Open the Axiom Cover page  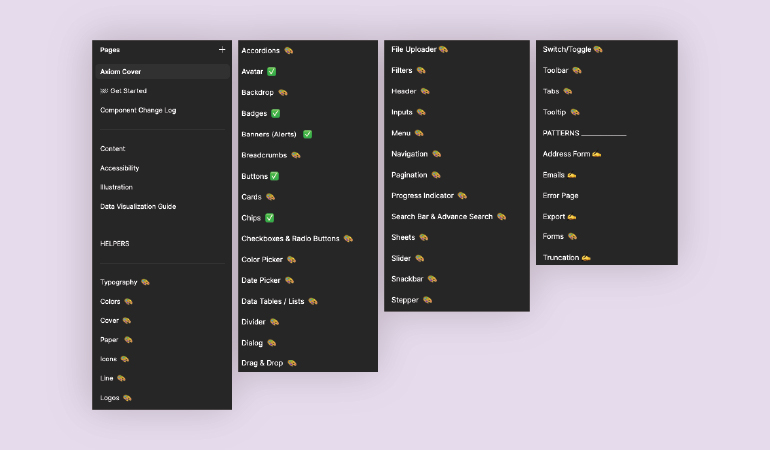click(163, 72)
